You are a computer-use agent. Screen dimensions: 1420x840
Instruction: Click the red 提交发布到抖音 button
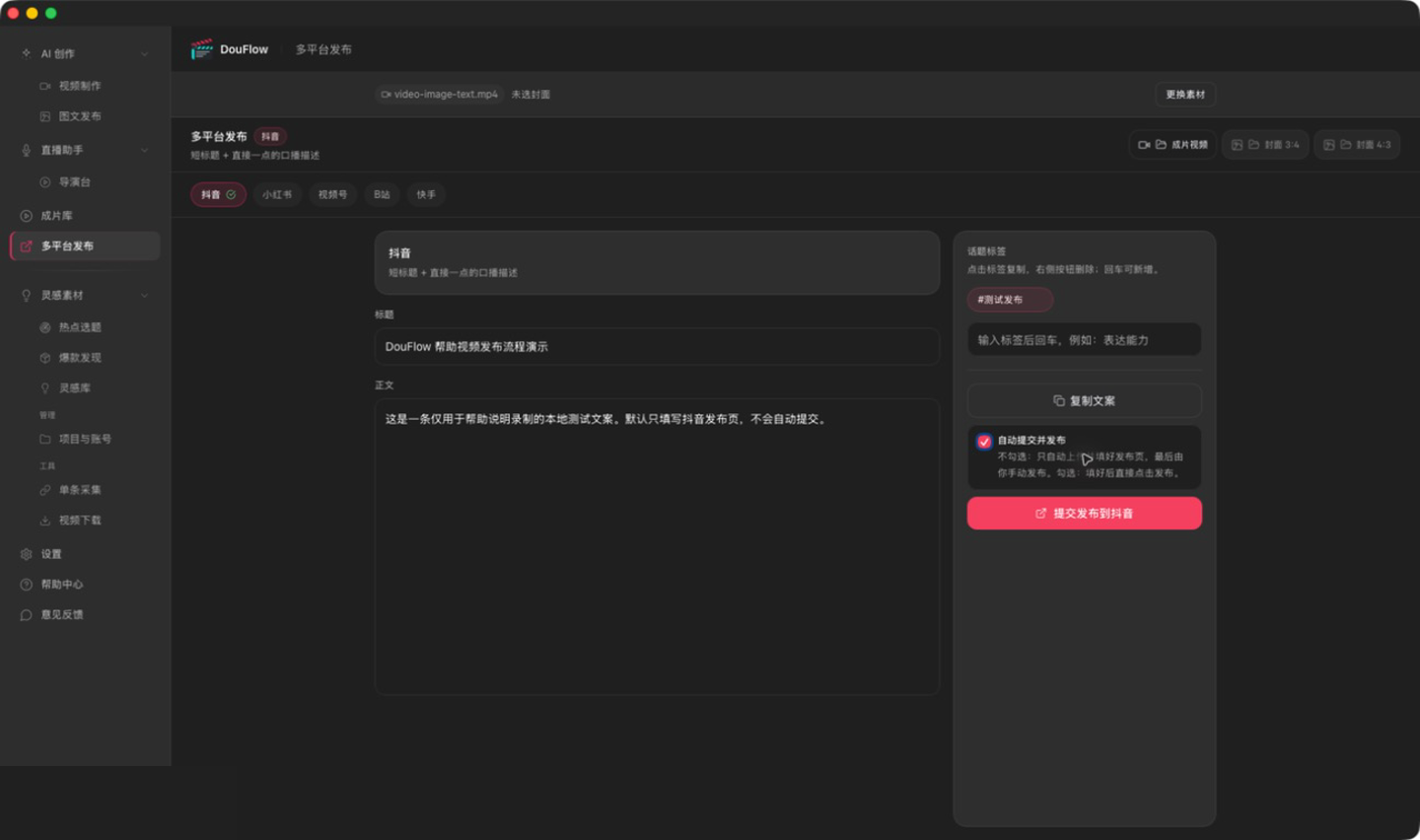tap(1085, 514)
